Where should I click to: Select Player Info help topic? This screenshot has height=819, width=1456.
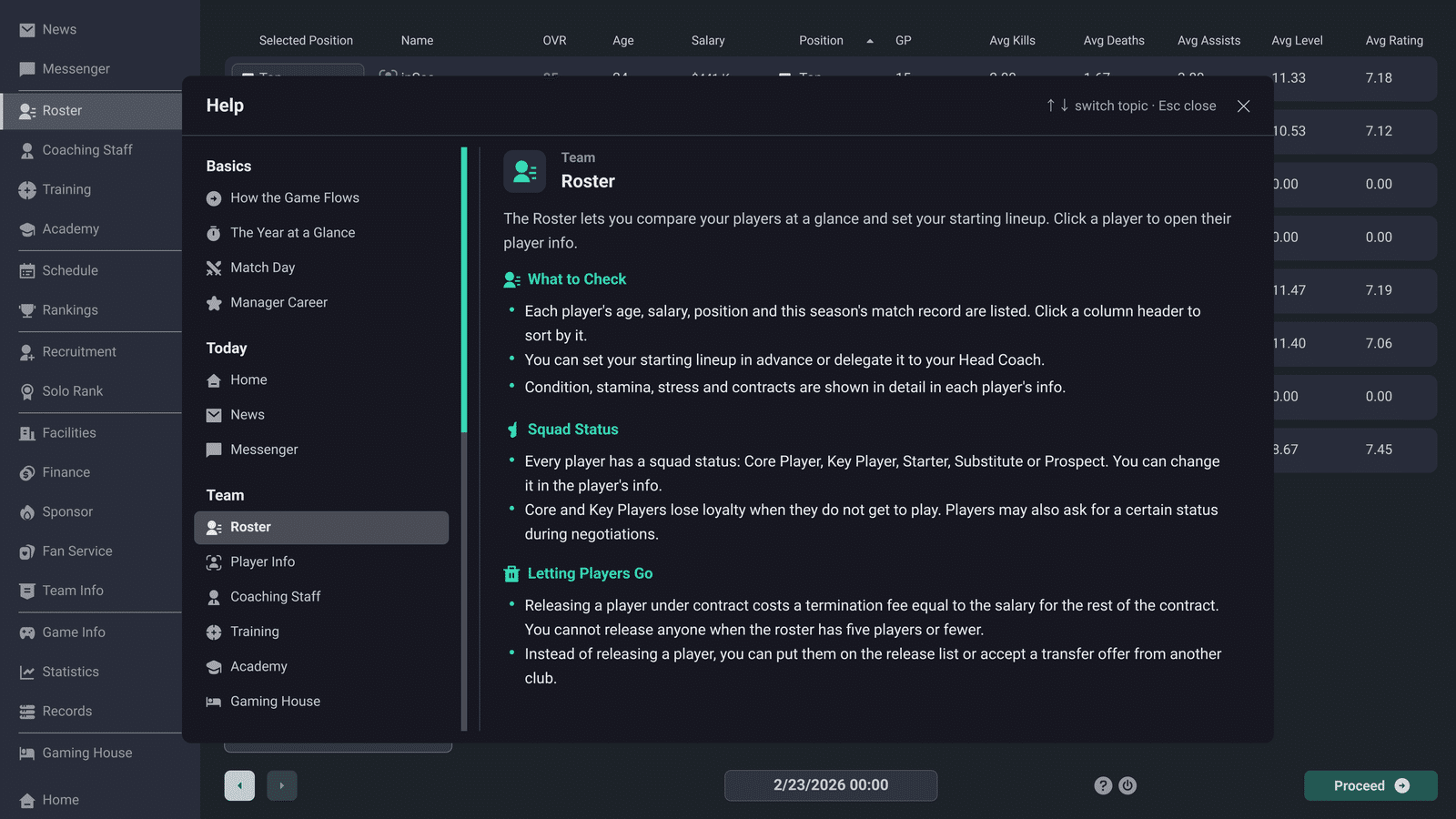coord(321,562)
